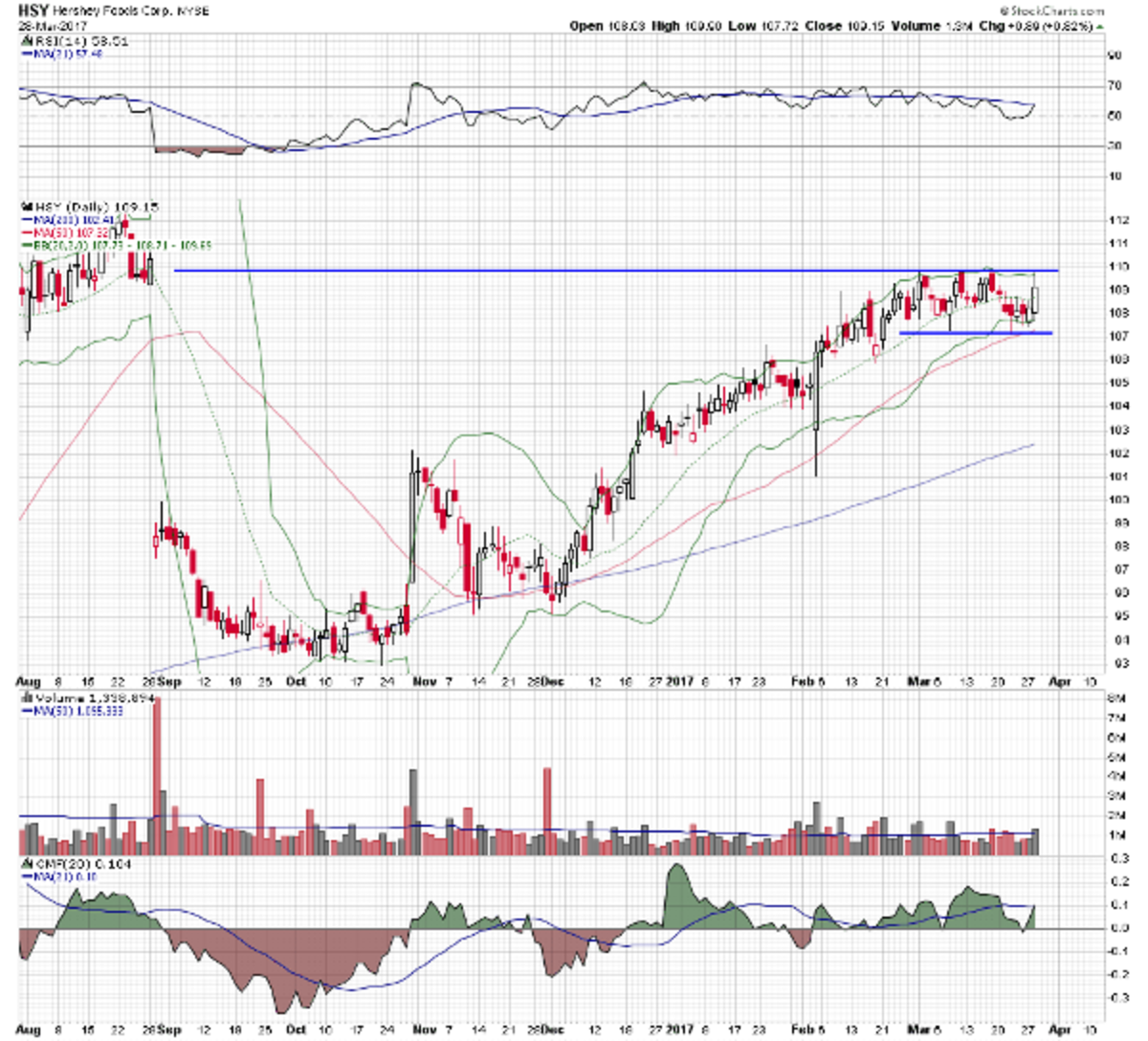Click the MA(21) legend in the CMF panel
Screen dimensions: 1148x1041
click(59, 875)
